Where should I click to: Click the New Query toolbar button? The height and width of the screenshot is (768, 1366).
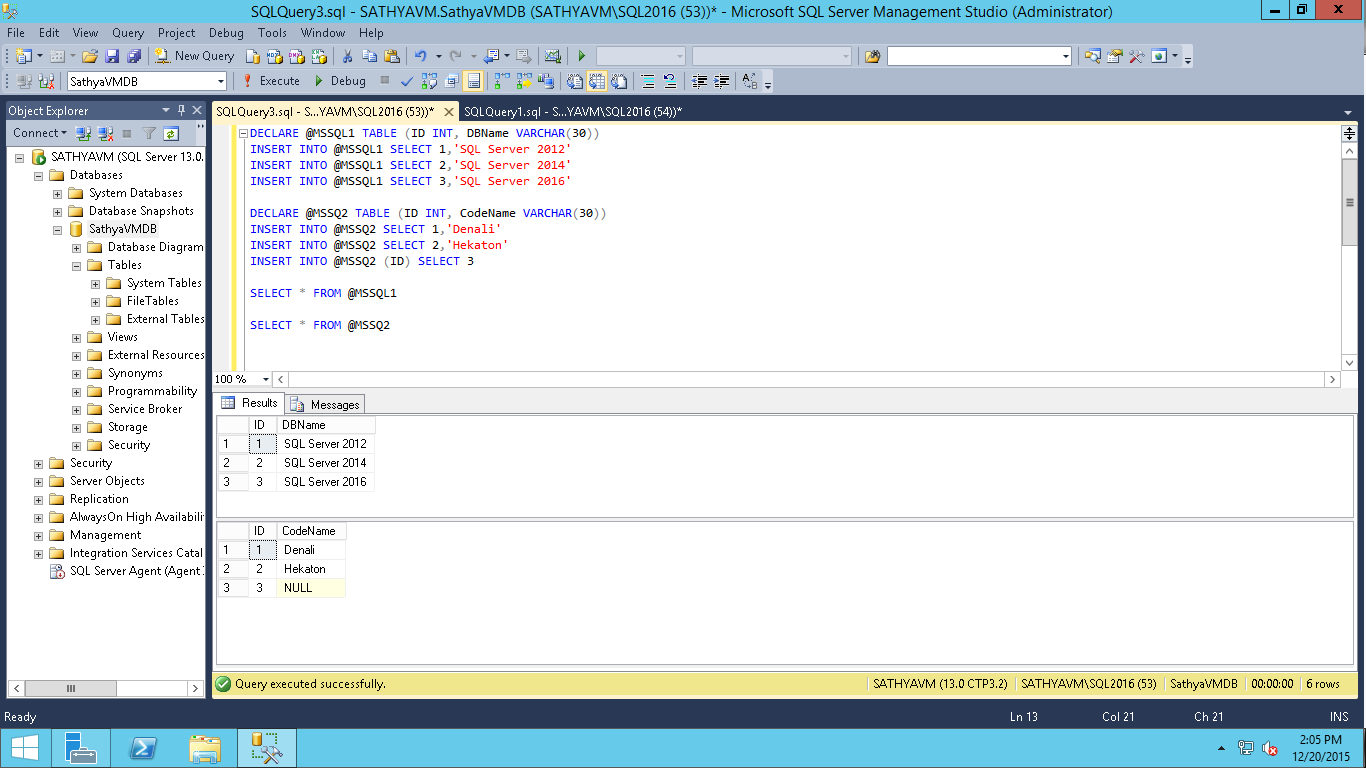pyautogui.click(x=194, y=56)
